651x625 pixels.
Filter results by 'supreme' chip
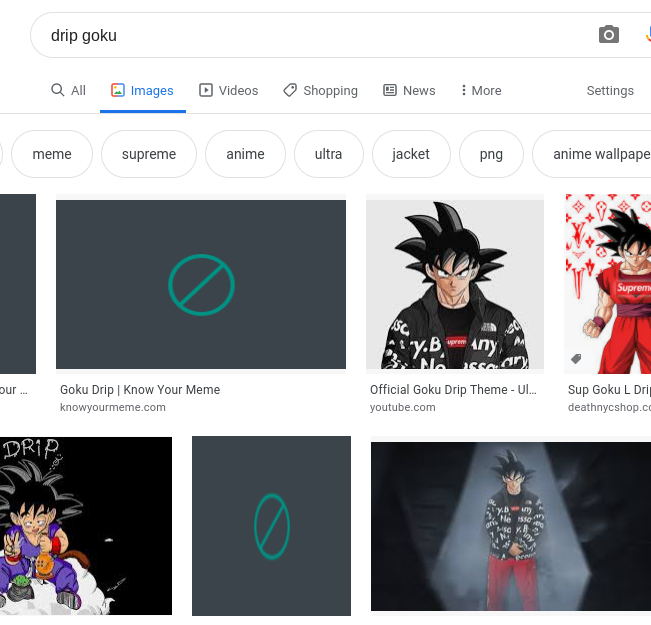coord(149,154)
